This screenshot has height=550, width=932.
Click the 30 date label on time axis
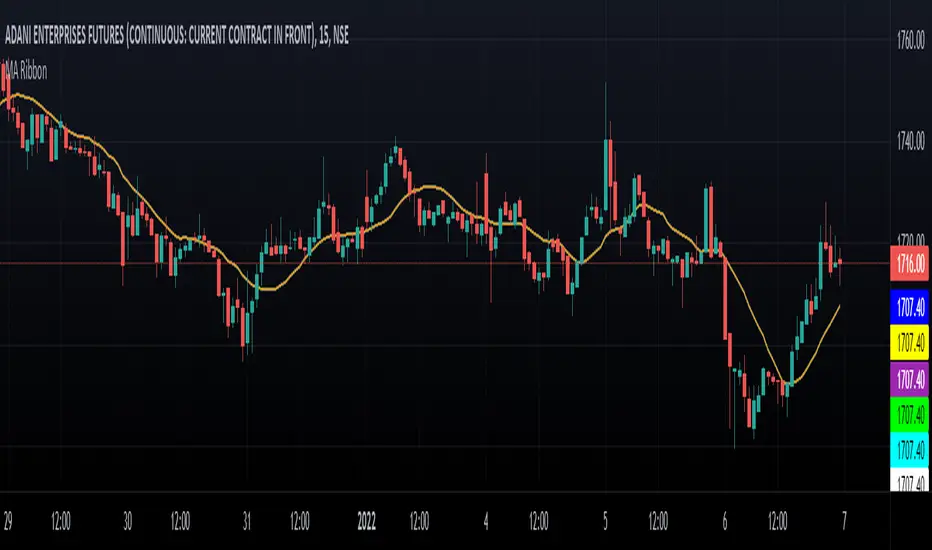click(x=127, y=521)
